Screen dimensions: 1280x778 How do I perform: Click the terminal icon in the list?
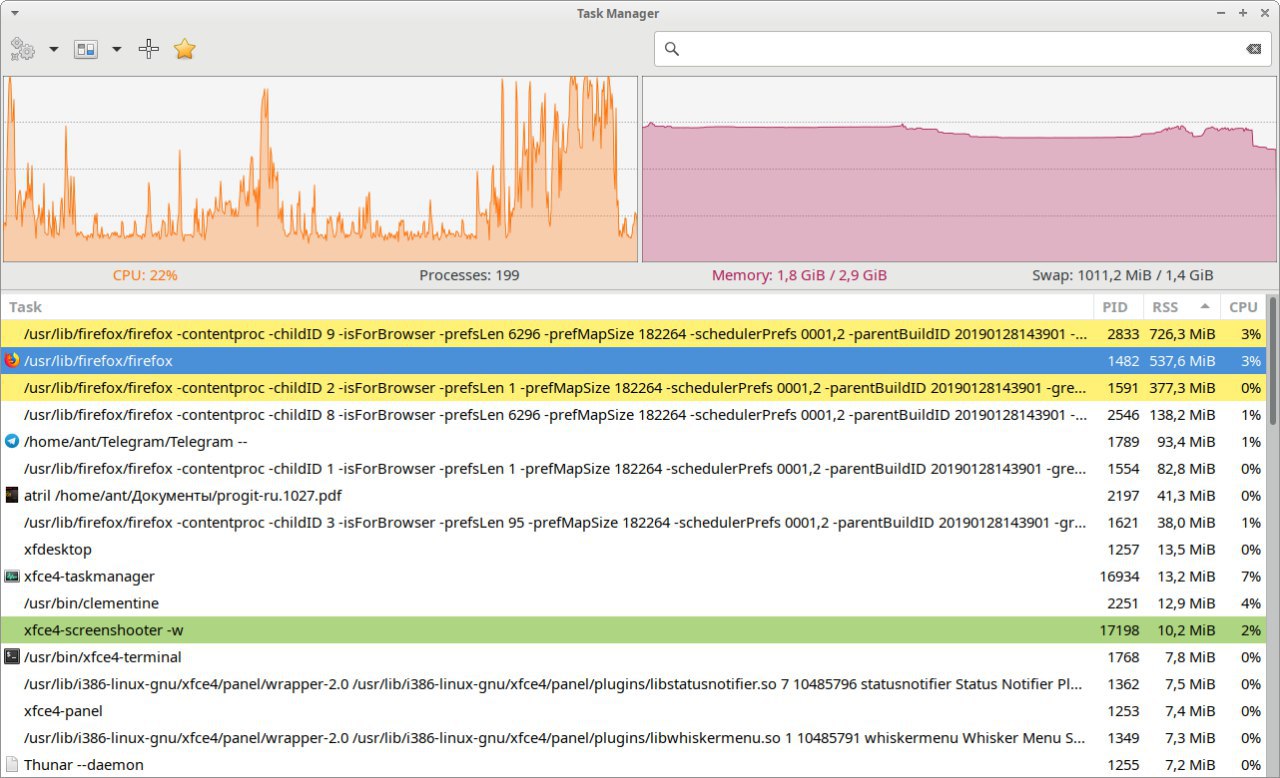pyautogui.click(x=12, y=658)
